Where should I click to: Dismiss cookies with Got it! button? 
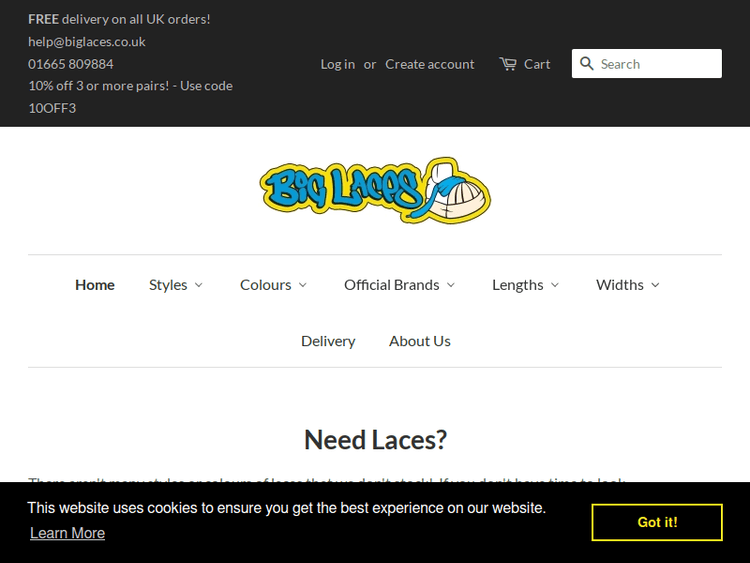pos(657,522)
